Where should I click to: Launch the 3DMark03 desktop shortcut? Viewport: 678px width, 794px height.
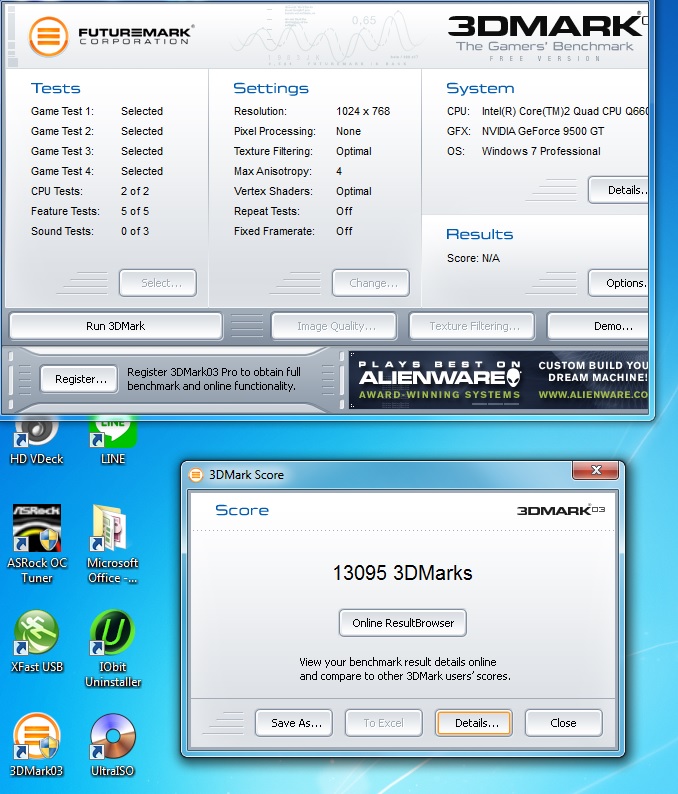pos(36,744)
